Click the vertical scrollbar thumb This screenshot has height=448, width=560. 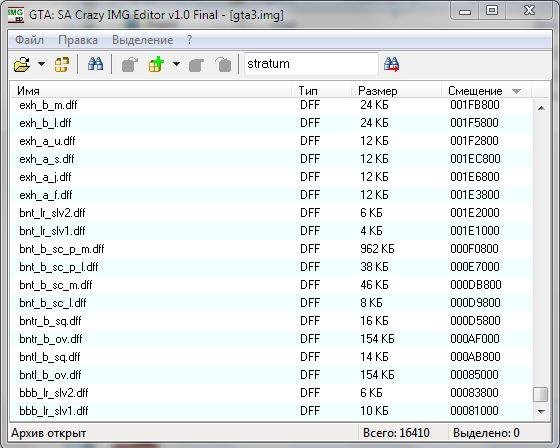point(541,394)
